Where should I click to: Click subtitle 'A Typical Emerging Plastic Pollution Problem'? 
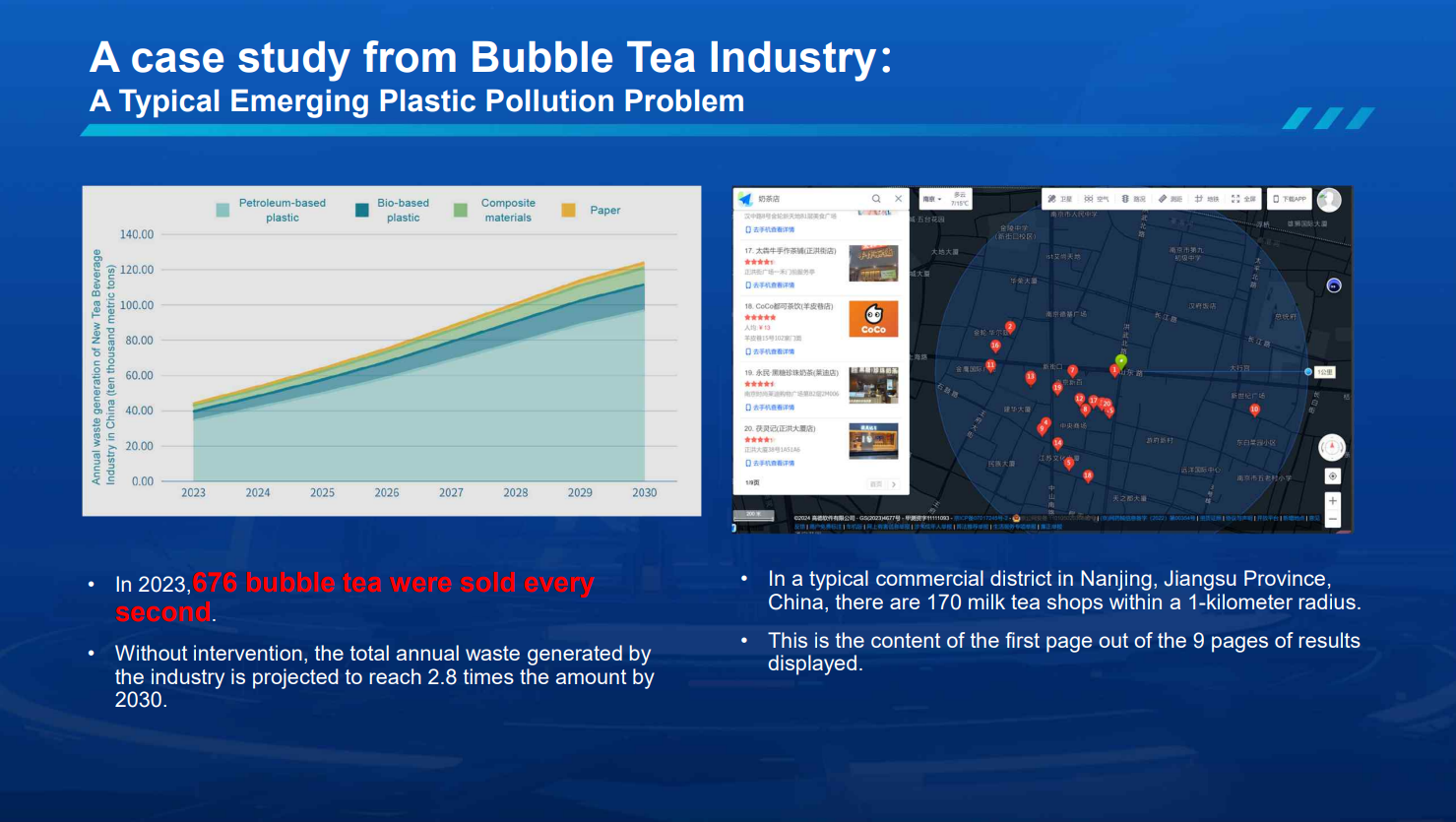pos(416,100)
